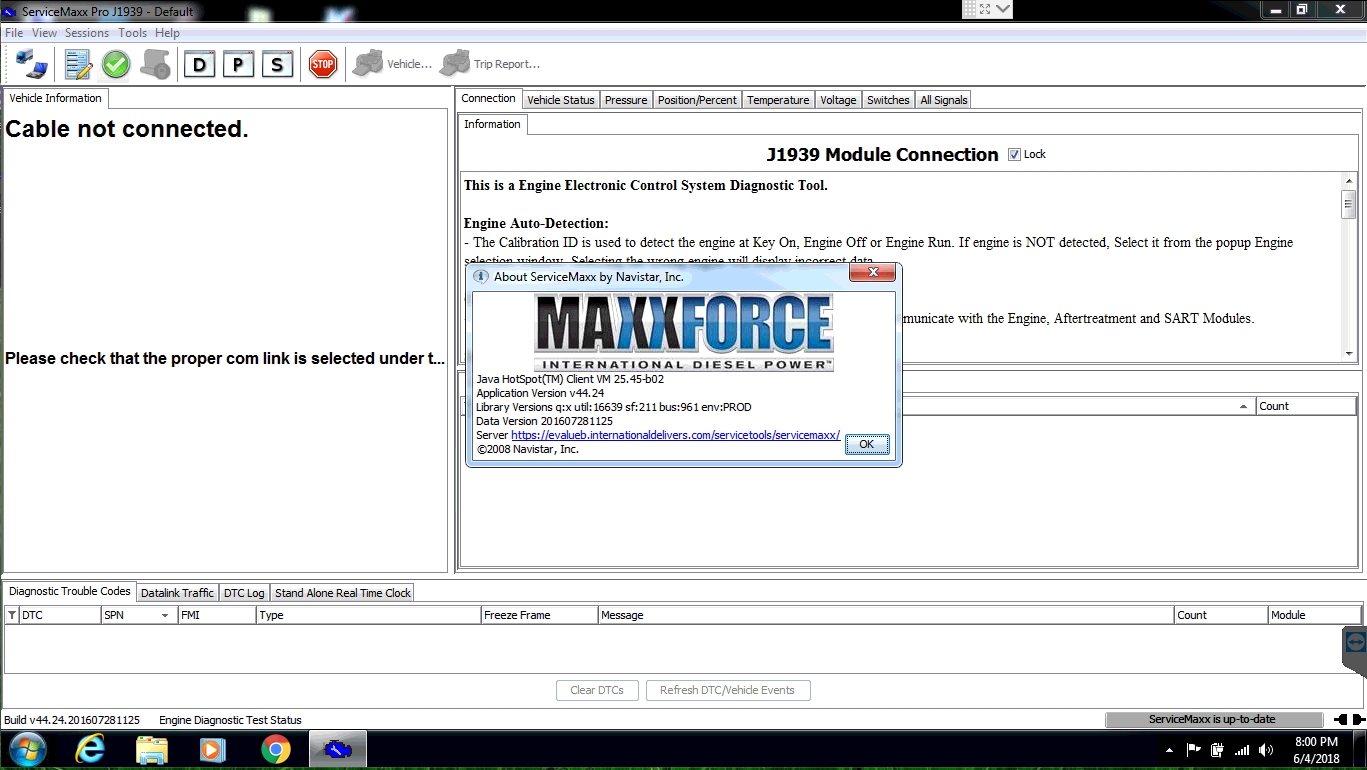This screenshot has height=770, width=1367.
Task: Select the P toolbar button
Action: pos(237,65)
